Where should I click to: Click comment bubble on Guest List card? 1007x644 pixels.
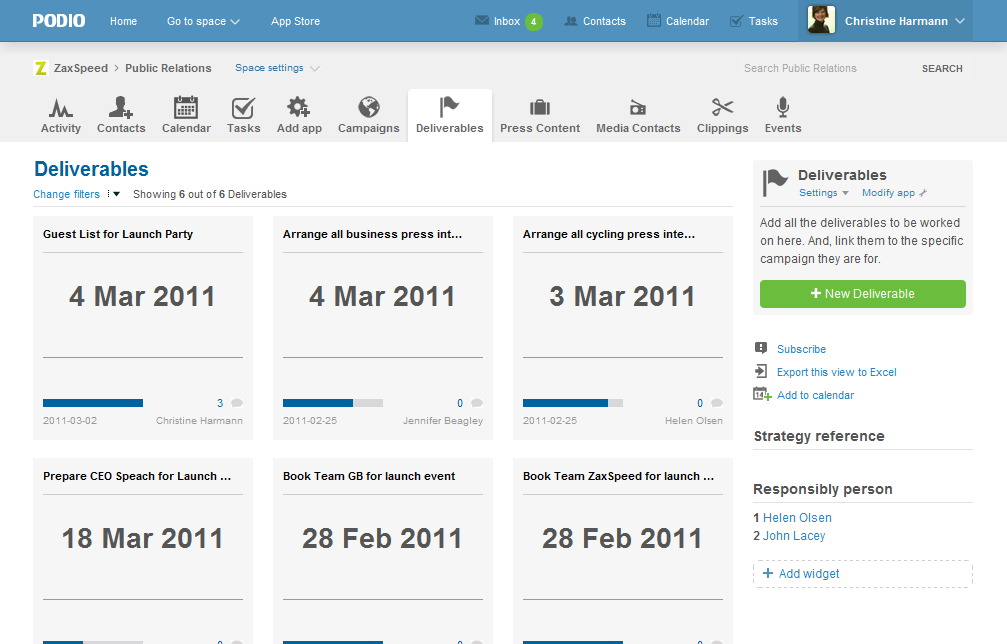(237, 403)
